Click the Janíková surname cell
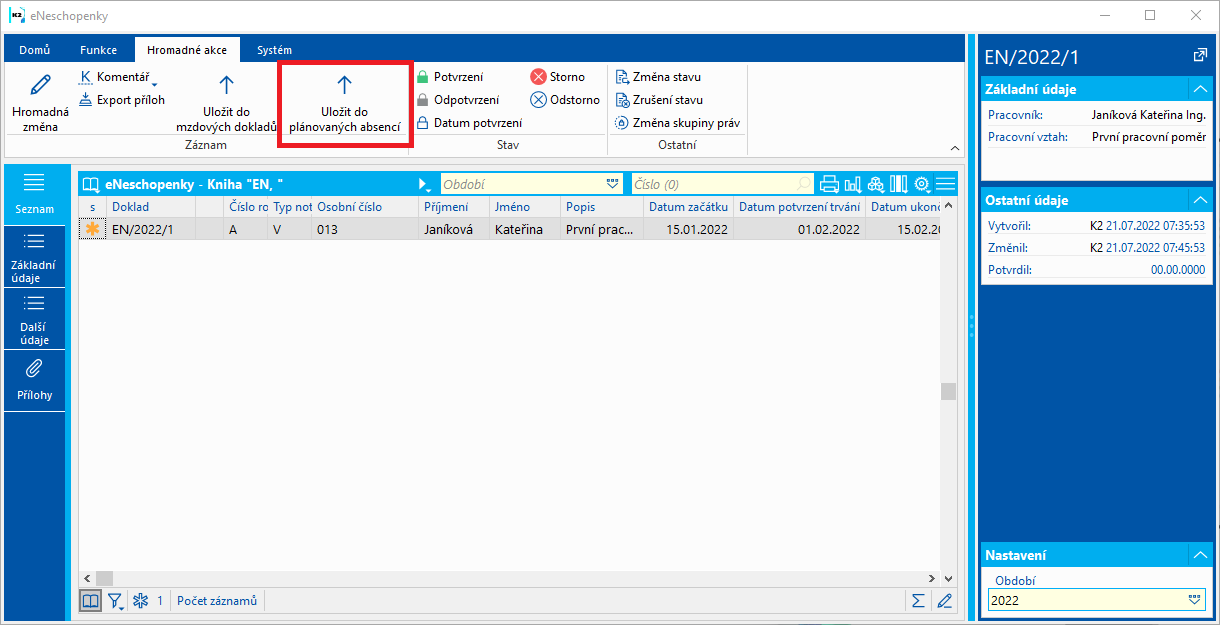The width and height of the screenshot is (1220, 625). coord(453,229)
